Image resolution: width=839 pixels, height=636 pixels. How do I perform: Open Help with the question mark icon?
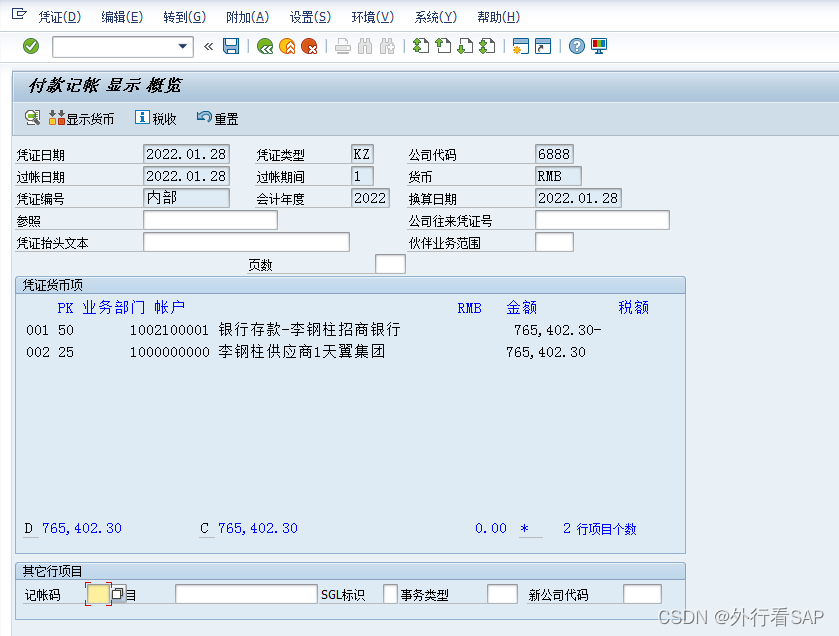(x=576, y=46)
